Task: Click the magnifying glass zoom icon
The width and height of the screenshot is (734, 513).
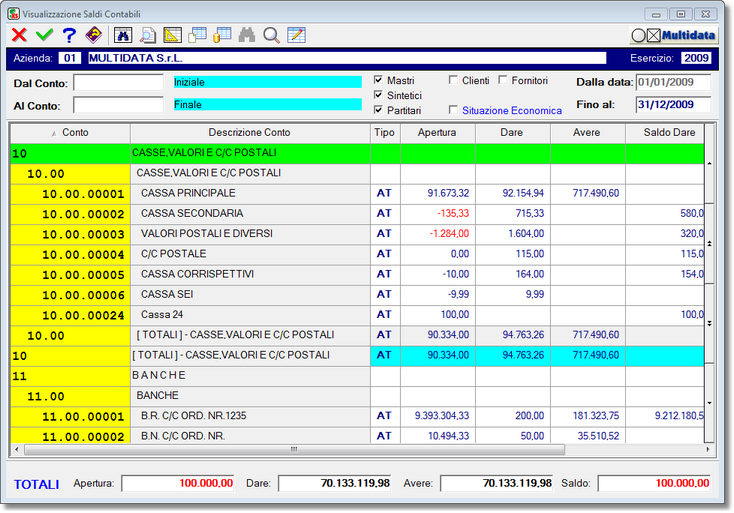Action: 272,35
